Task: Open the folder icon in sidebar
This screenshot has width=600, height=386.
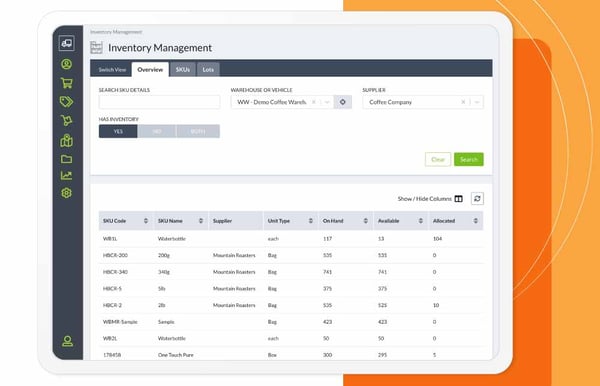Action: [67, 159]
